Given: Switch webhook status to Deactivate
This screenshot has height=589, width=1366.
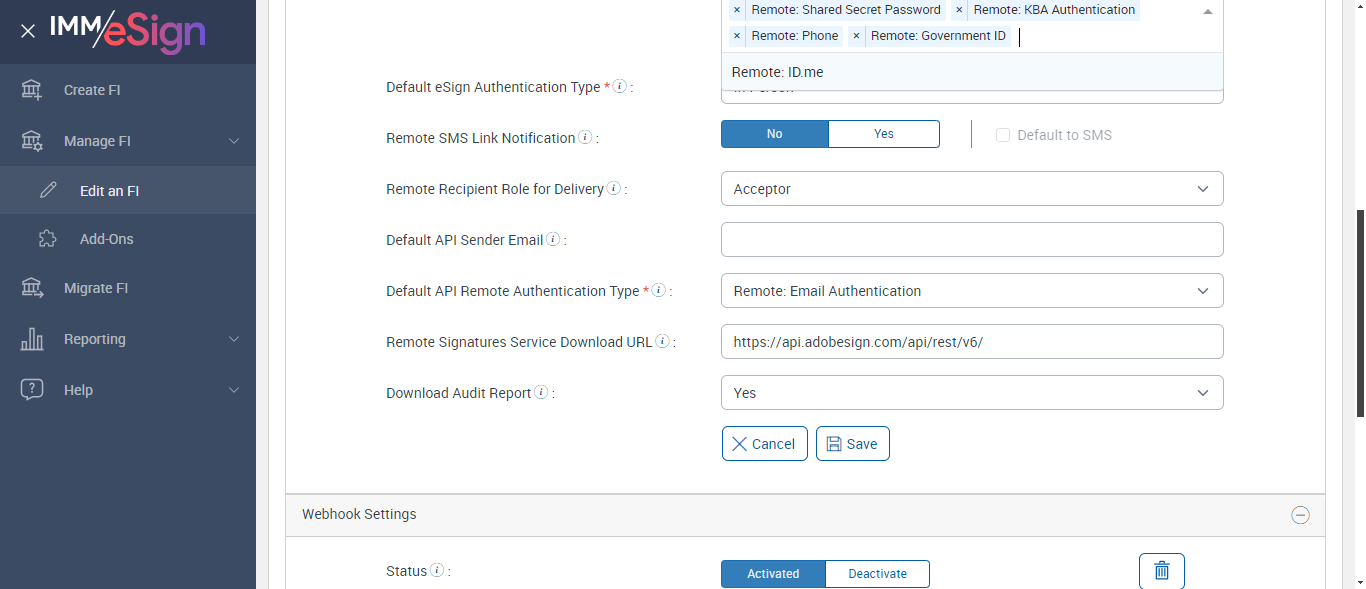Looking at the screenshot, I should (x=877, y=574).
